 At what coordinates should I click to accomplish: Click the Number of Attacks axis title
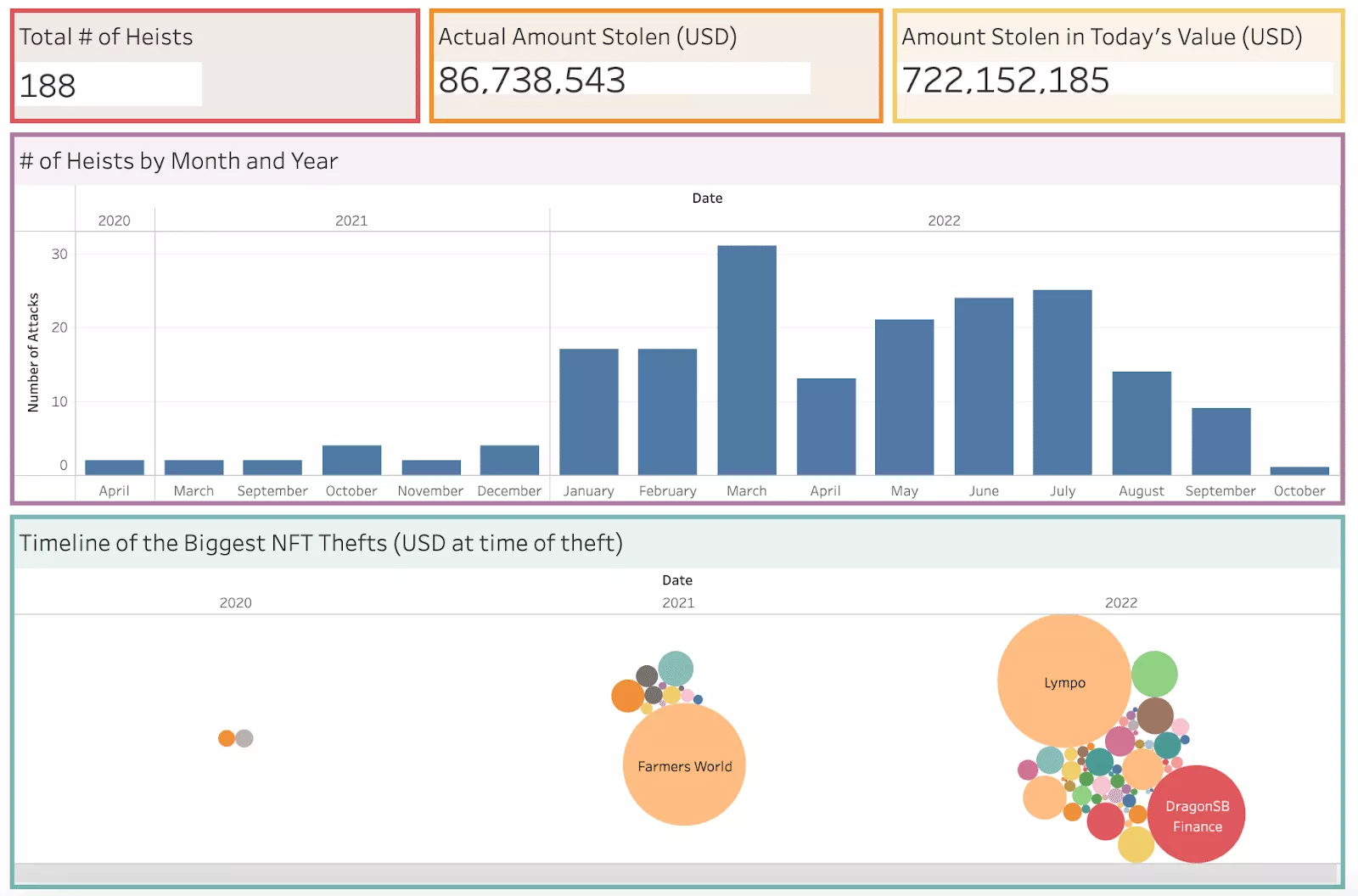33,352
